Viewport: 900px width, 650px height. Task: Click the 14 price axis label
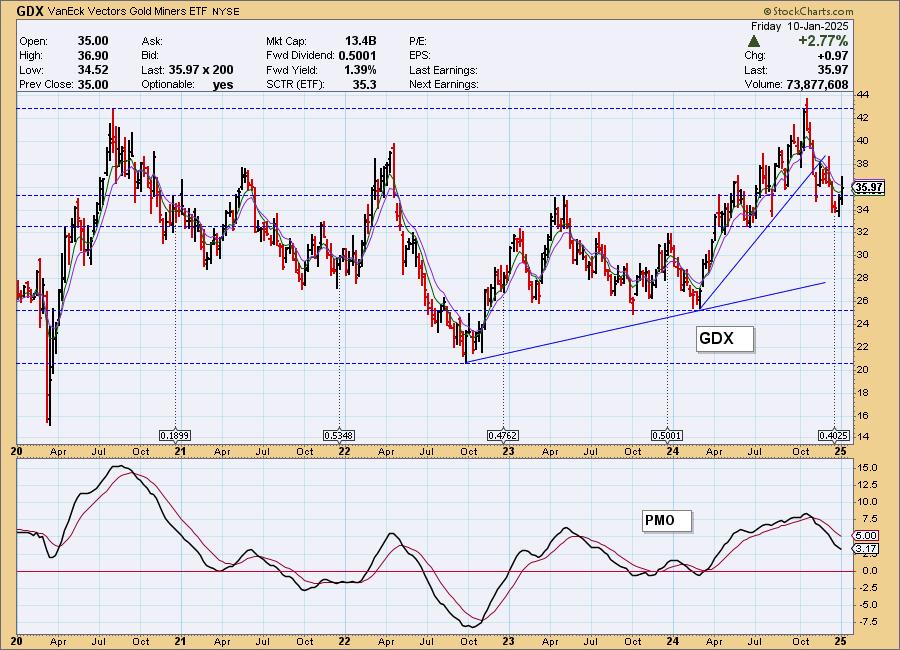(x=863, y=436)
